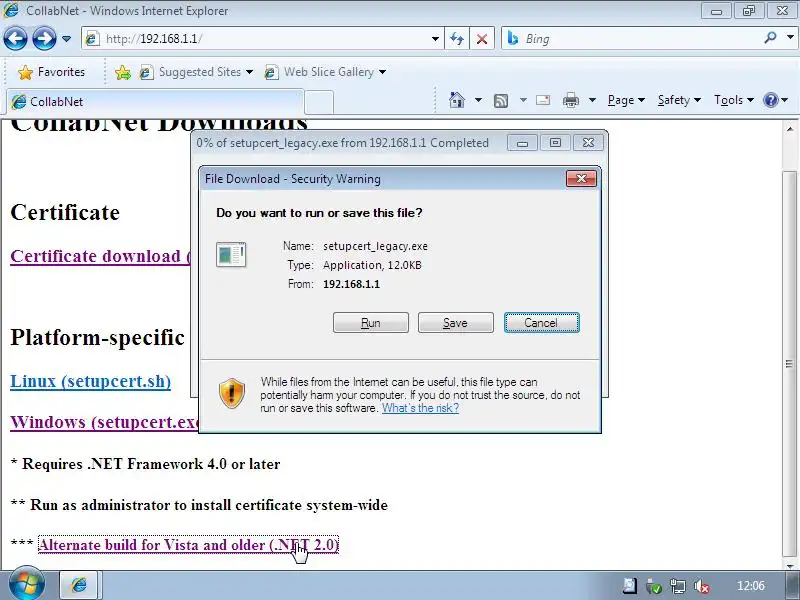
Task: Open the "What's the risk?" link
Action: [420, 408]
